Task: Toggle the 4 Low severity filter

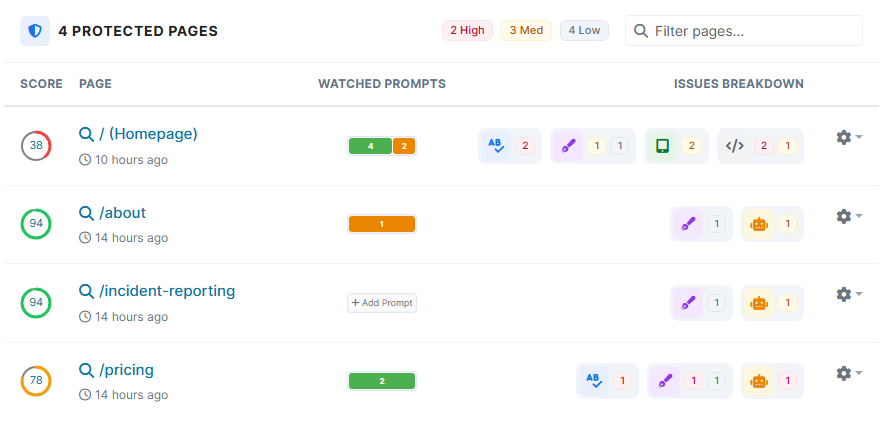Action: pyautogui.click(x=584, y=31)
